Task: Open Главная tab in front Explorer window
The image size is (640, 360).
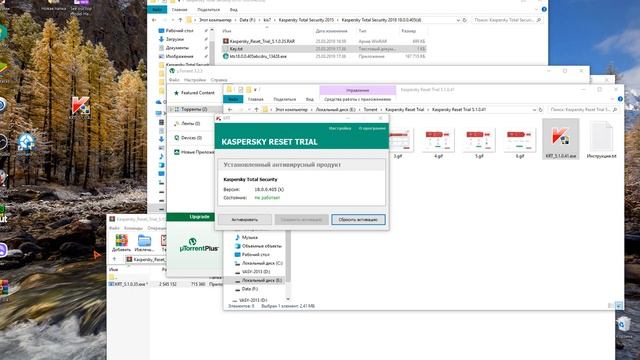Action: (x=256, y=99)
